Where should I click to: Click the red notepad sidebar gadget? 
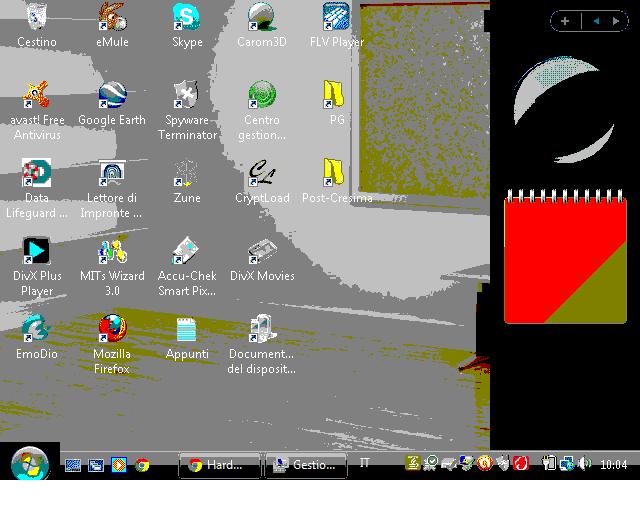[565, 260]
